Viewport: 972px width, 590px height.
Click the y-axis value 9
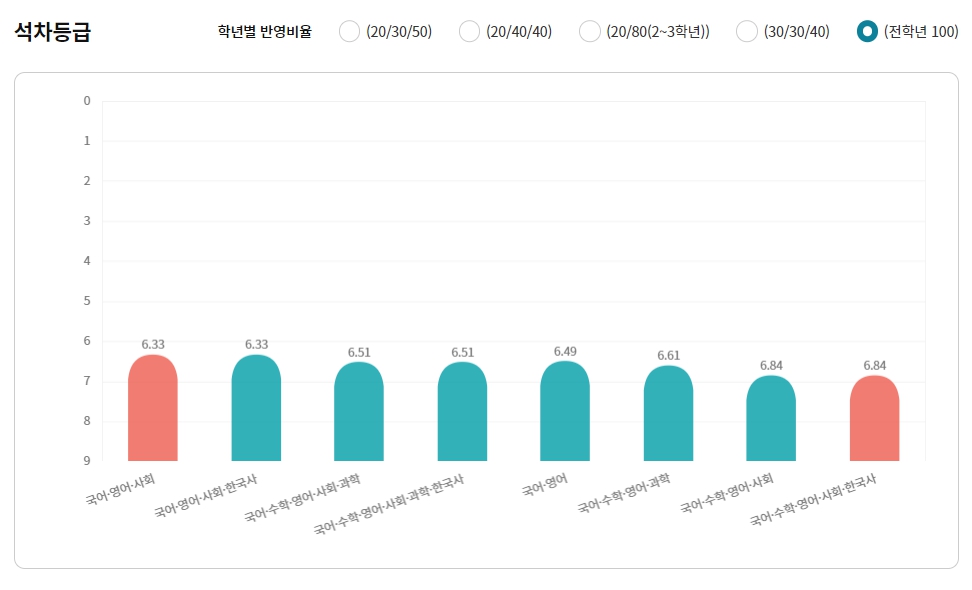pos(87,460)
